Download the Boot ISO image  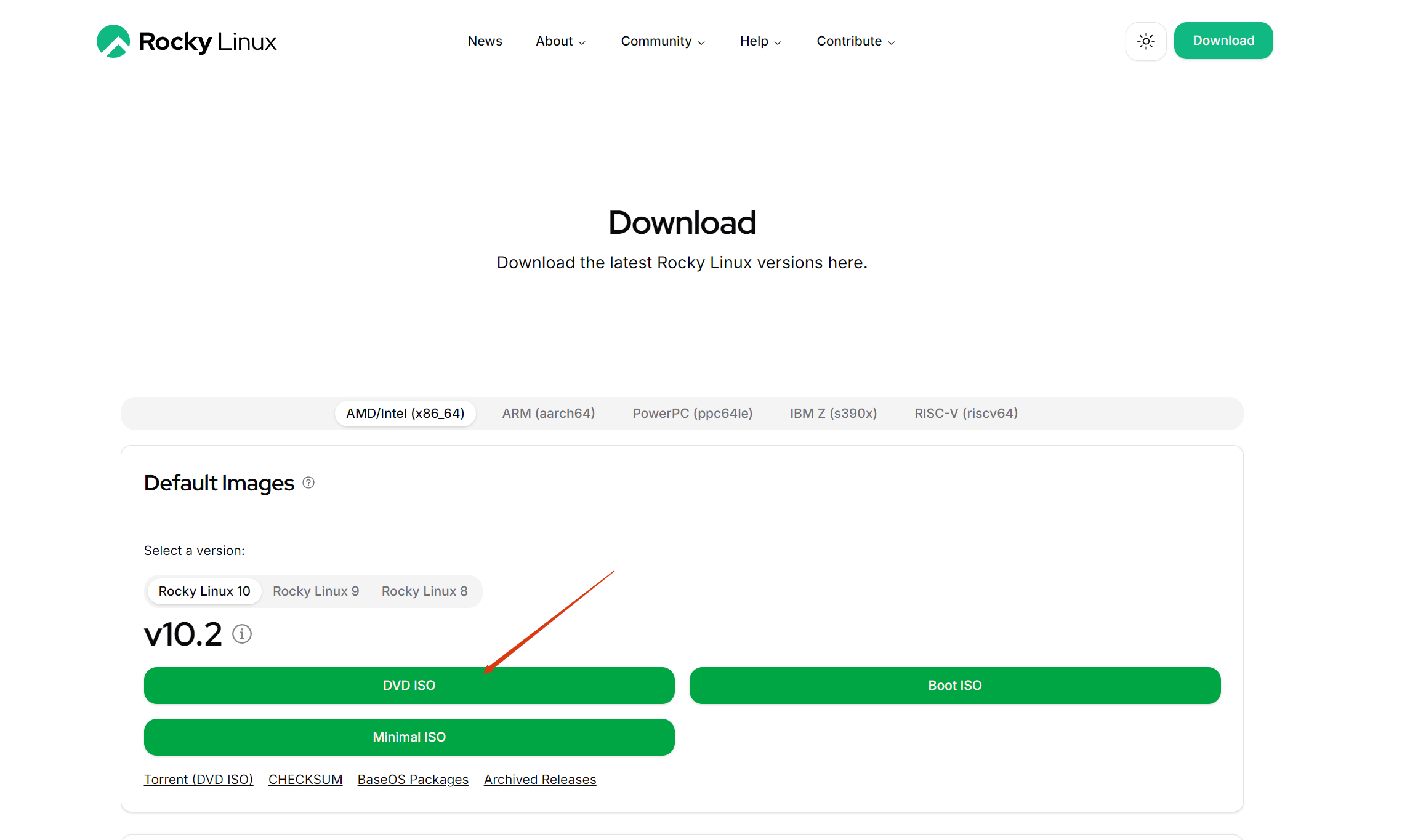click(x=955, y=686)
